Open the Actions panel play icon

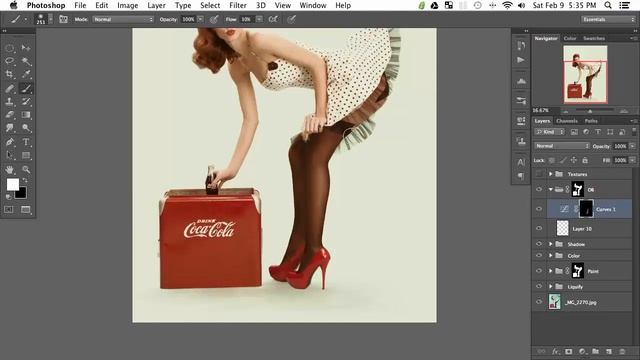click(x=521, y=60)
